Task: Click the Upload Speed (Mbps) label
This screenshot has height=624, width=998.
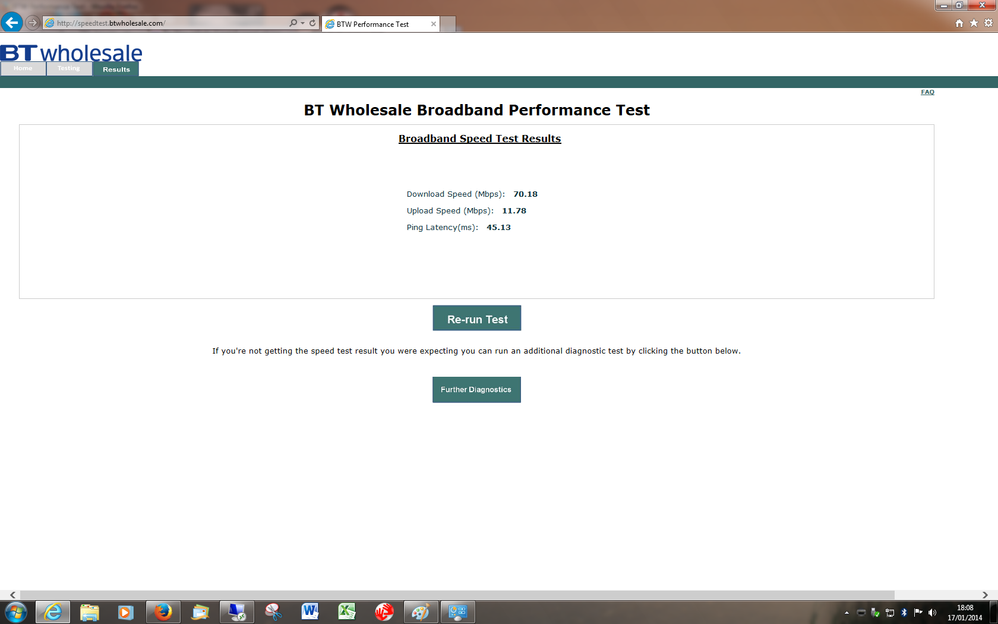Action: pos(450,211)
